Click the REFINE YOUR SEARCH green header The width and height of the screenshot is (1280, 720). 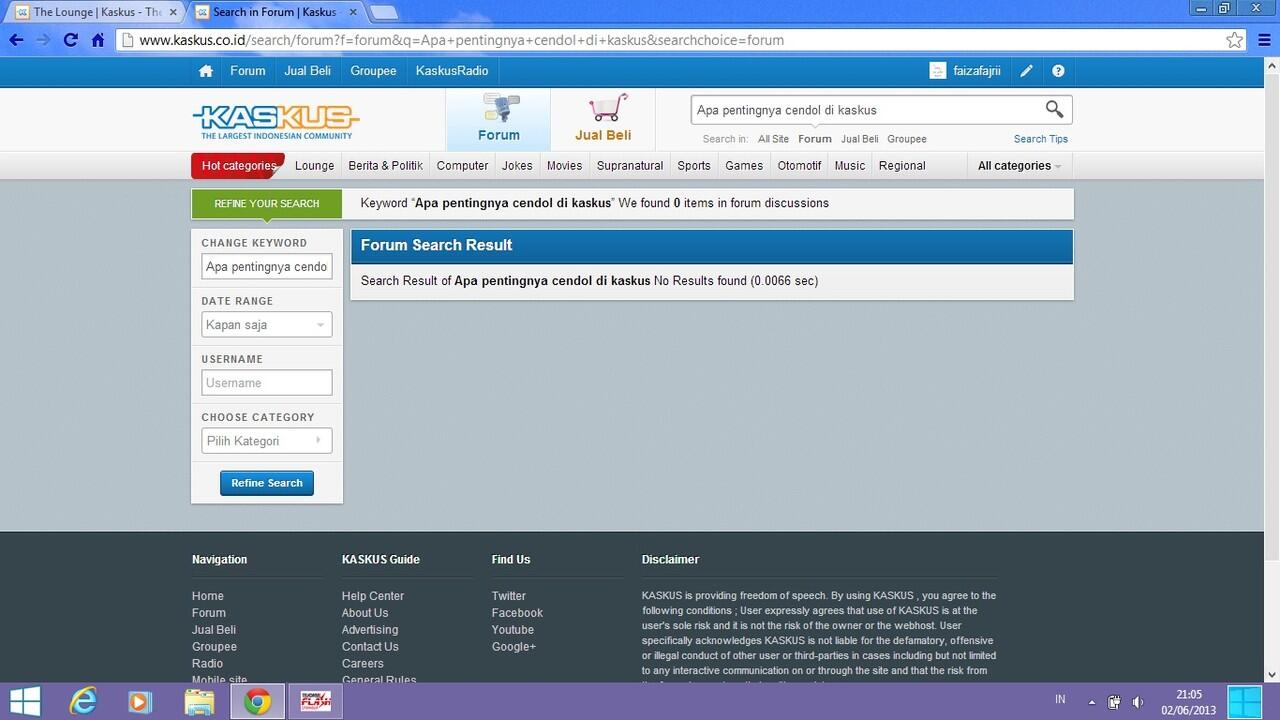267,204
